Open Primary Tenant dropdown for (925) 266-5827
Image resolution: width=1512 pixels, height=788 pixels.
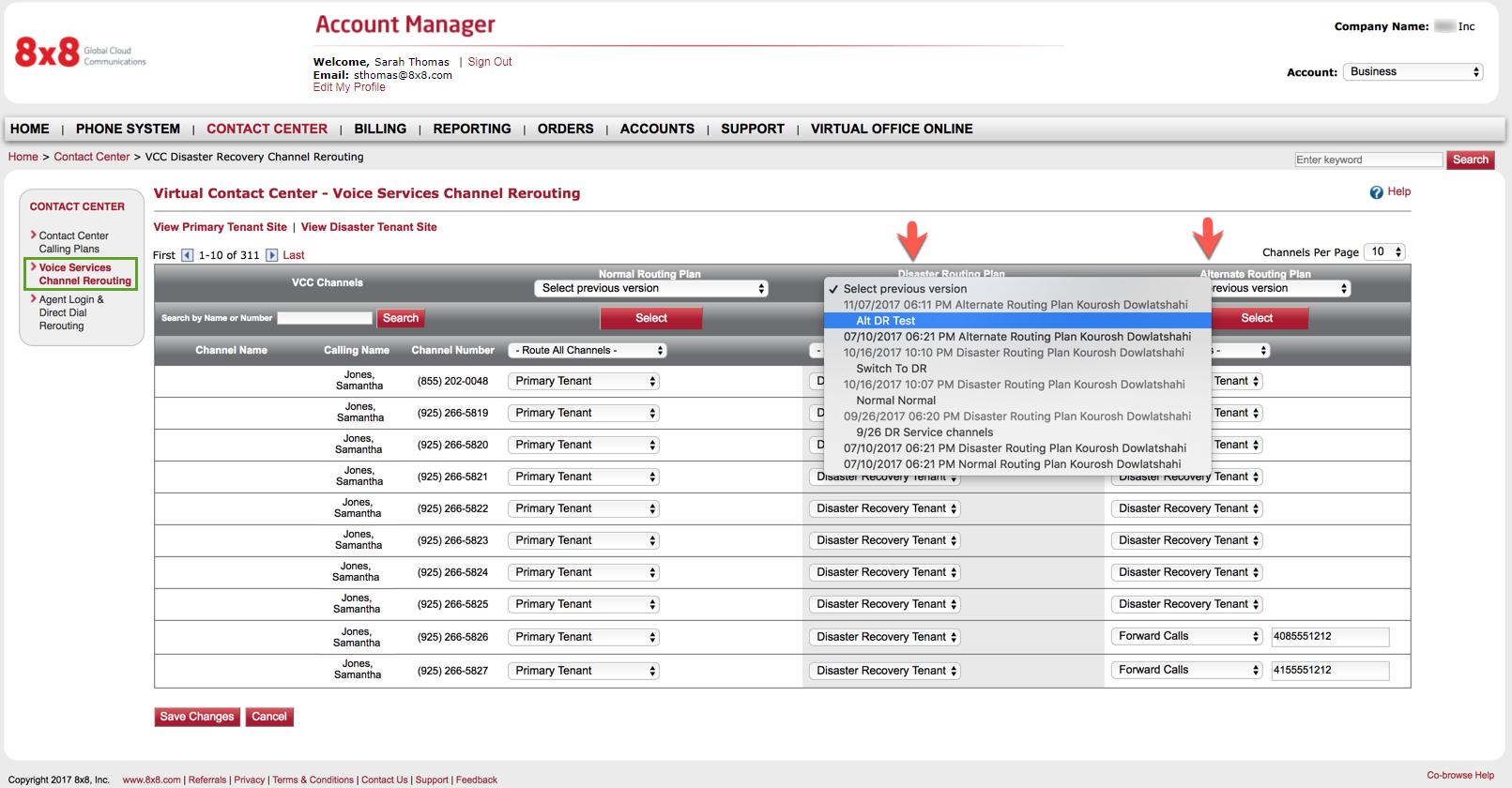pyautogui.click(x=584, y=671)
